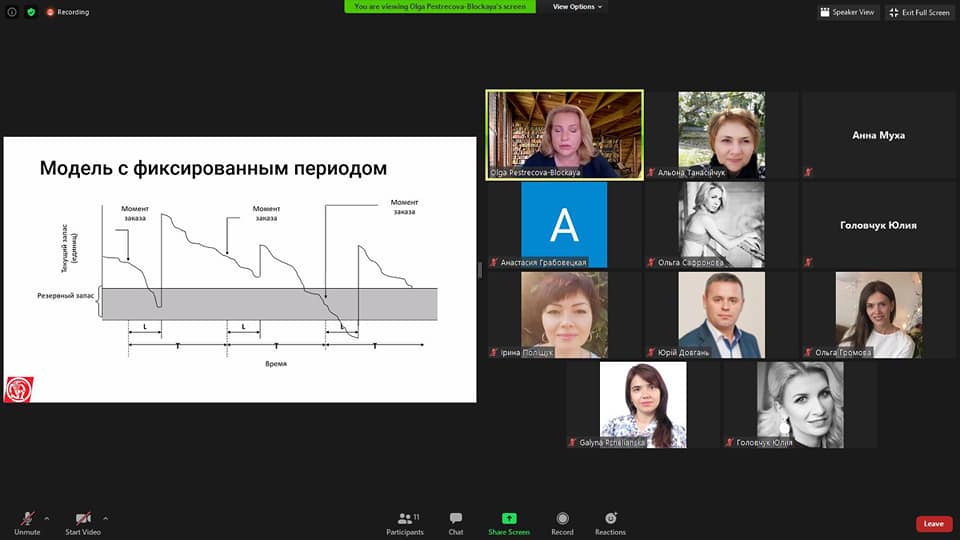Click the green encryption shield icon
Image resolution: width=960 pixels, height=540 pixels.
(31, 12)
